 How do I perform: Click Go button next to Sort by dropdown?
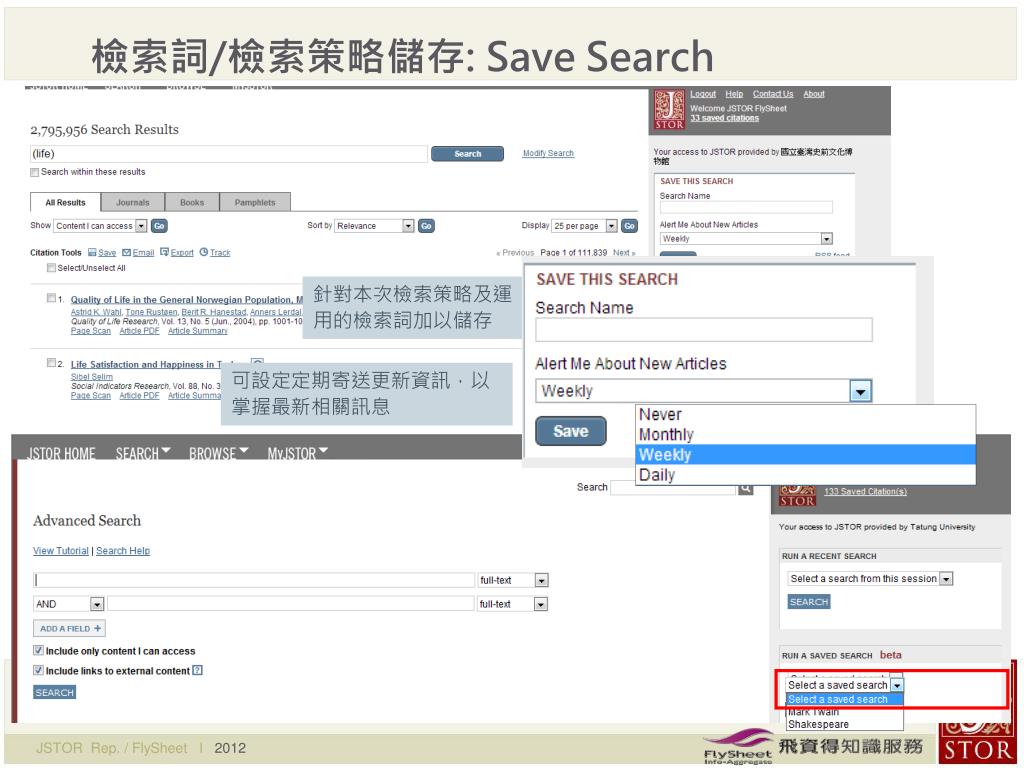pyautogui.click(x=426, y=226)
